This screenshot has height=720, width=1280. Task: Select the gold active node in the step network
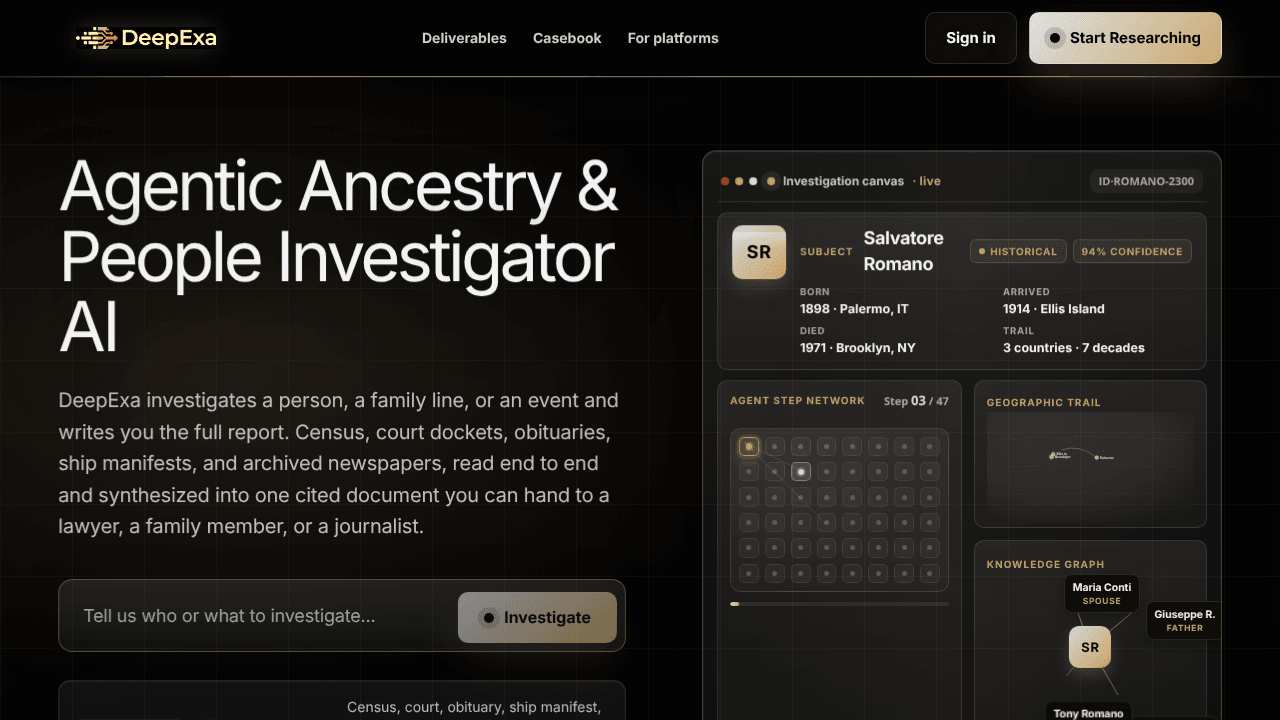(x=749, y=446)
